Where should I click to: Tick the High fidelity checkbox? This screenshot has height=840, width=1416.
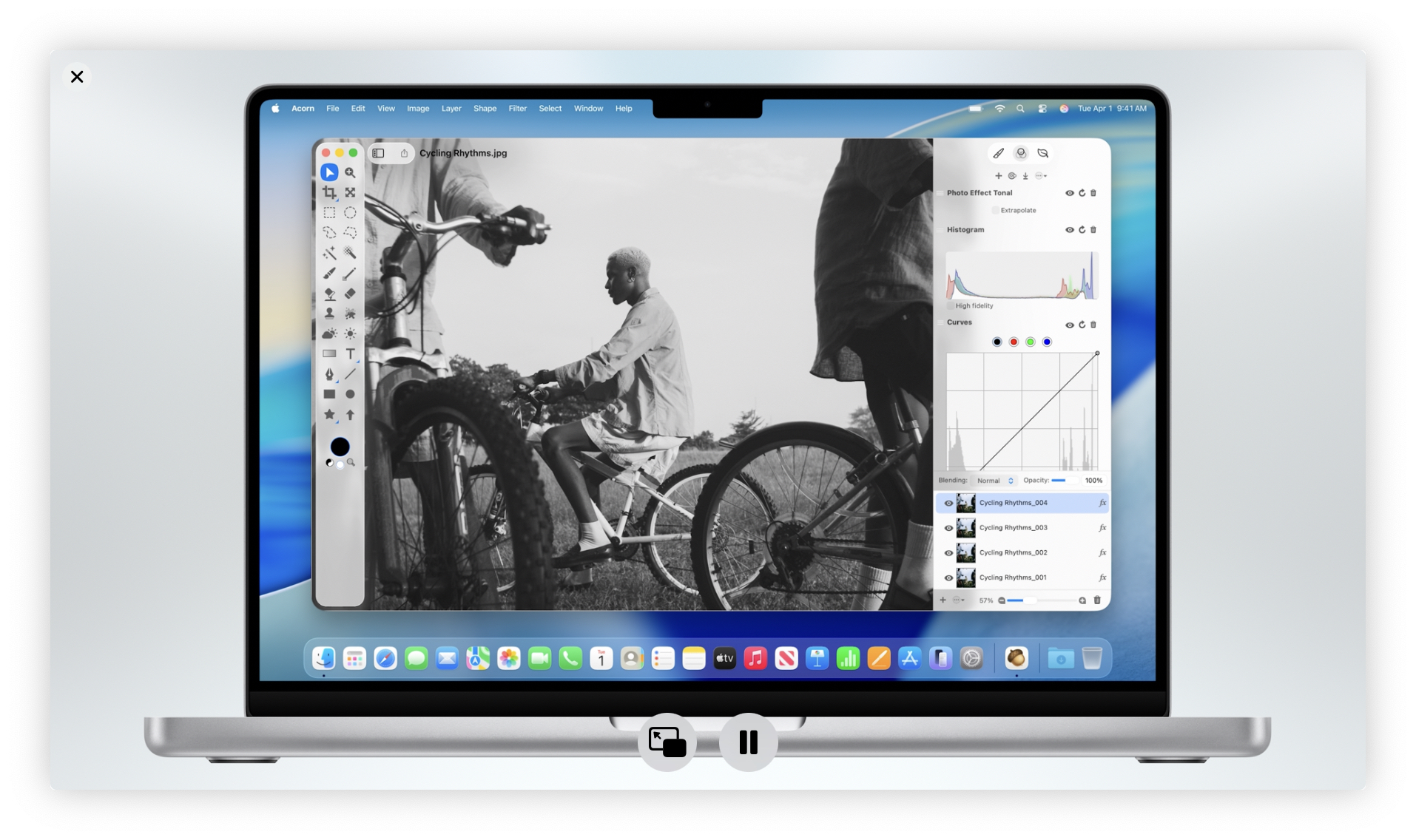(951, 306)
